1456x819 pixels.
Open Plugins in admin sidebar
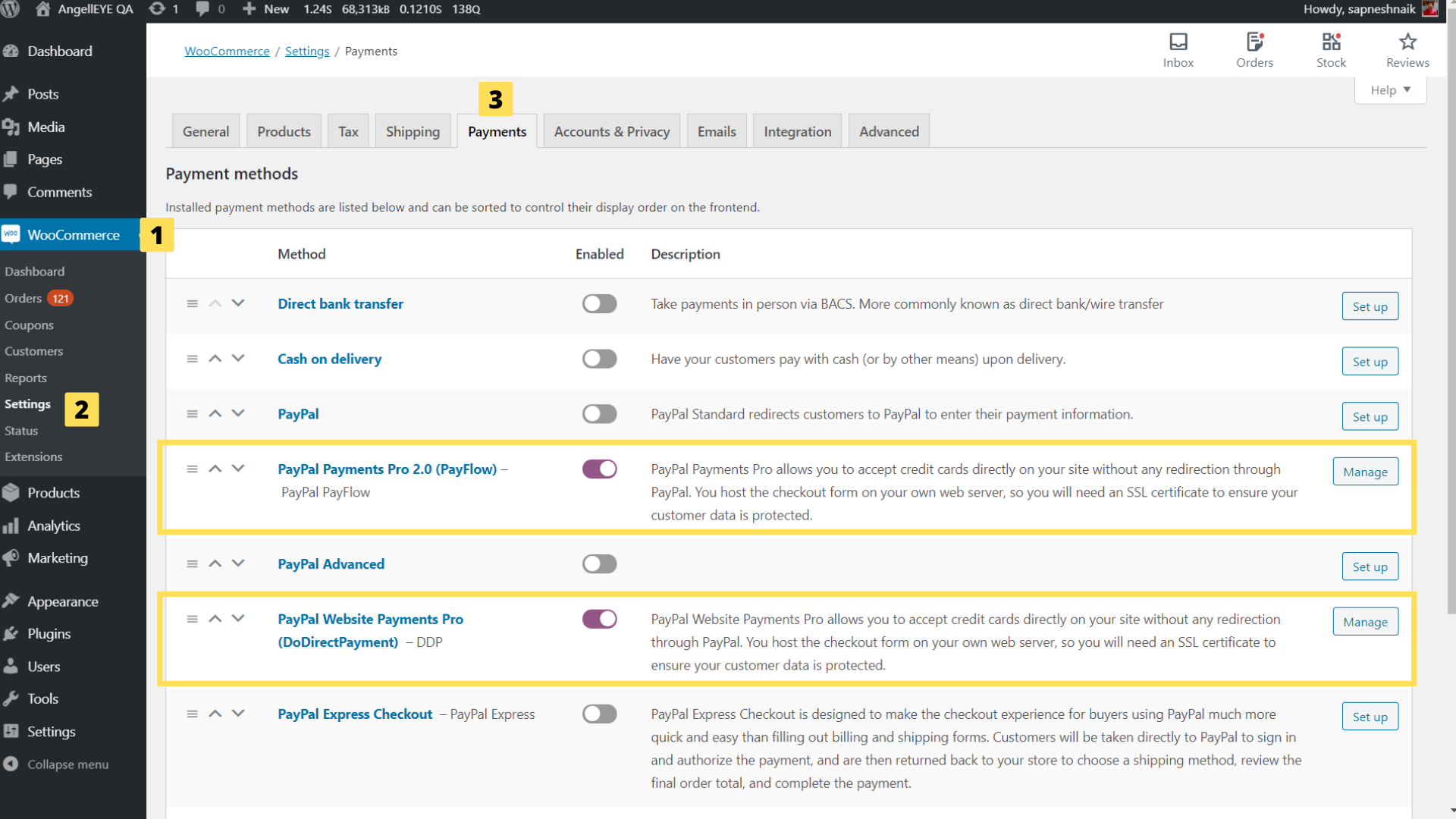click(x=49, y=633)
